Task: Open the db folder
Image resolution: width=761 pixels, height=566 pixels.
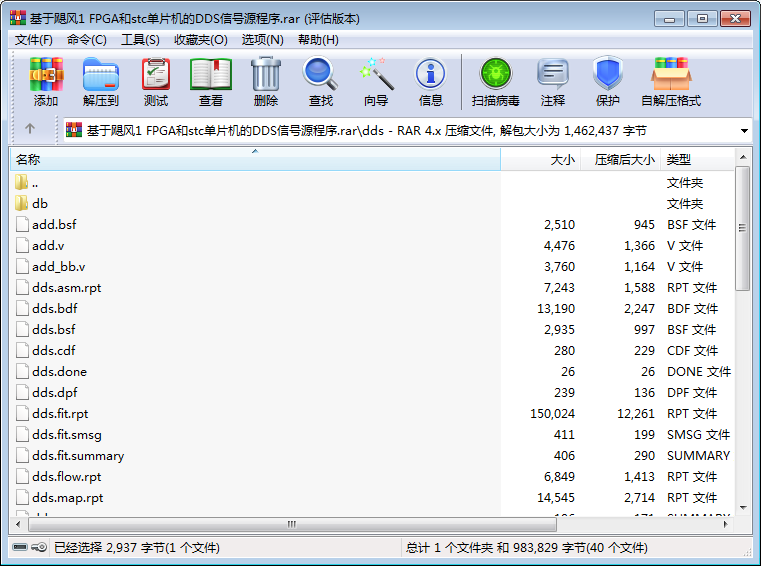Action: [40, 204]
